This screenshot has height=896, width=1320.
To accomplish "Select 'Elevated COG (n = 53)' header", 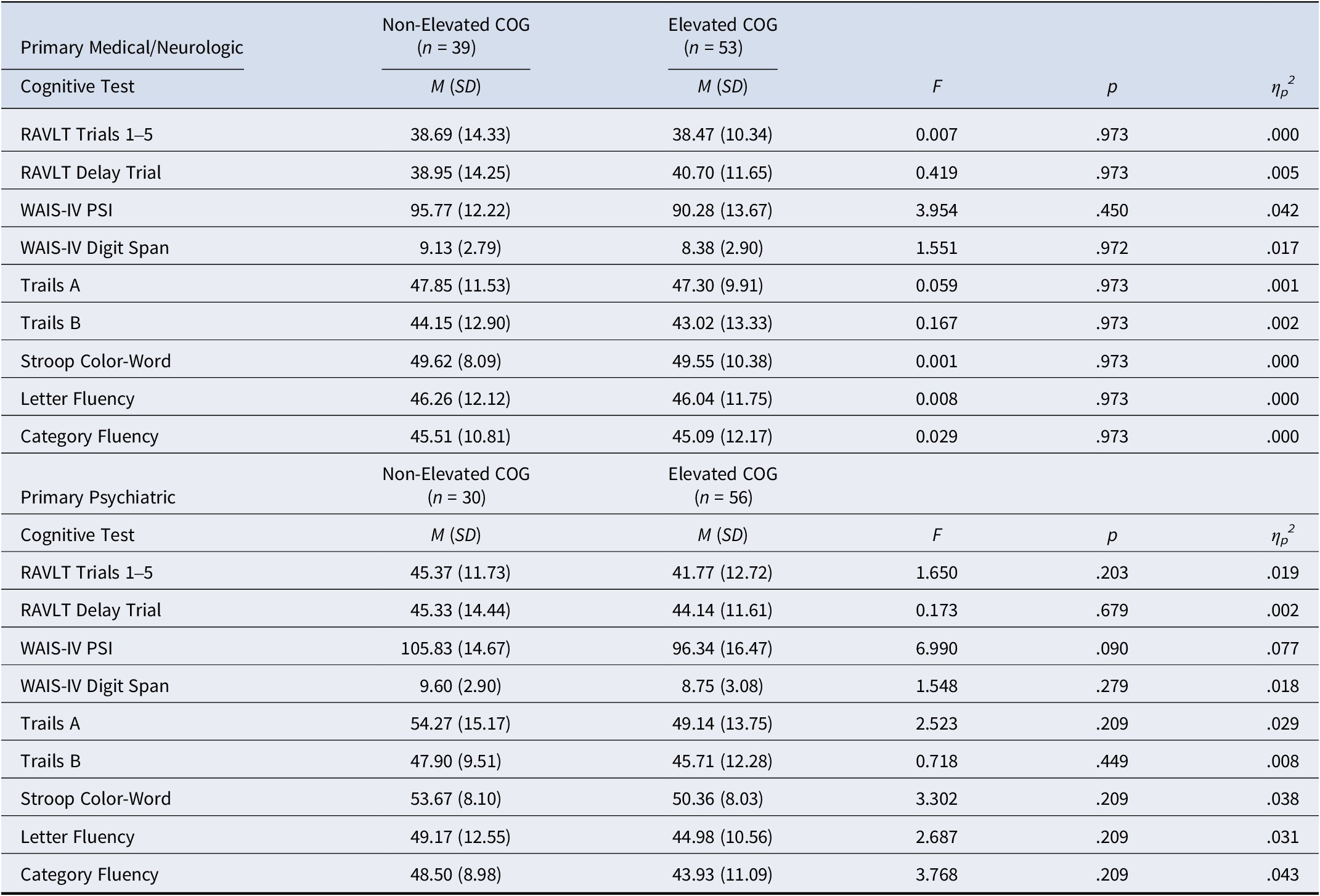I will coord(723,36).
